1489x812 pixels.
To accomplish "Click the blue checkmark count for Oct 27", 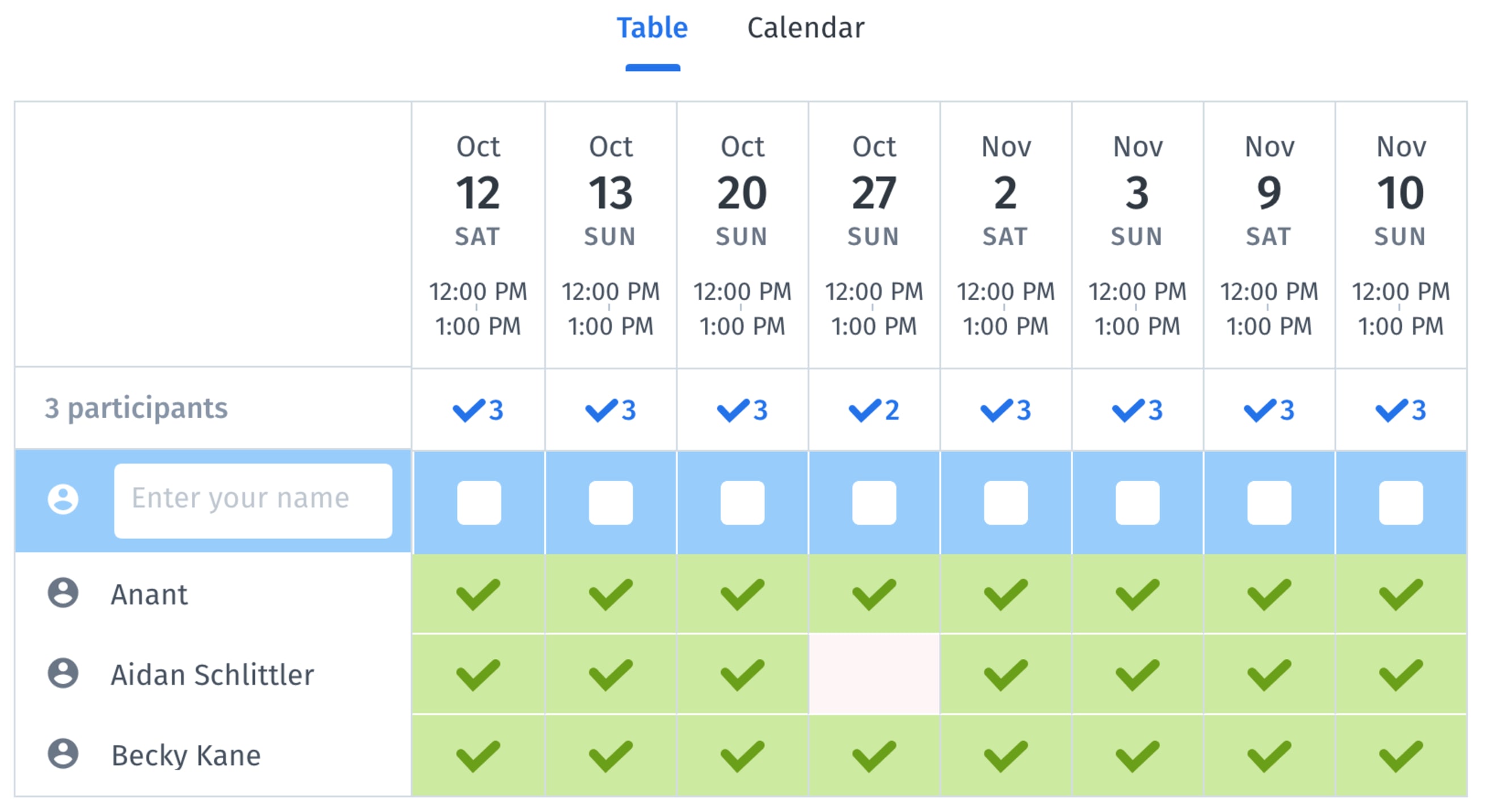I will [873, 410].
